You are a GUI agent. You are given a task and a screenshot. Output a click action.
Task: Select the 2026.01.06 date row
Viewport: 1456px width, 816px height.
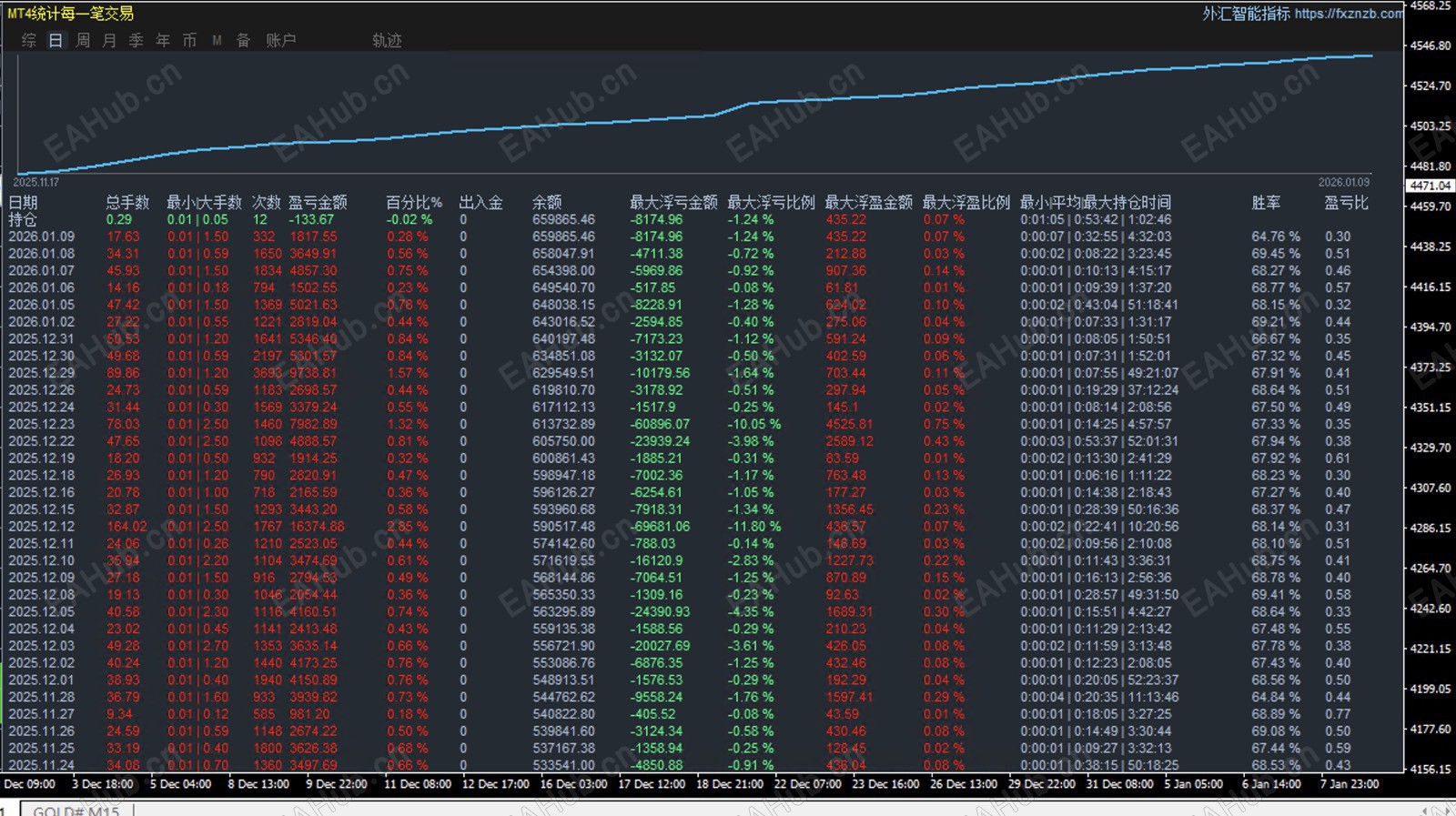coord(42,287)
